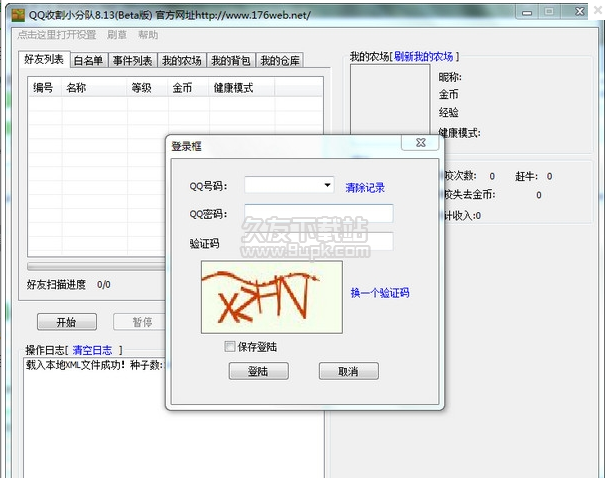Click the 刷新我的农场 link

tap(424, 57)
